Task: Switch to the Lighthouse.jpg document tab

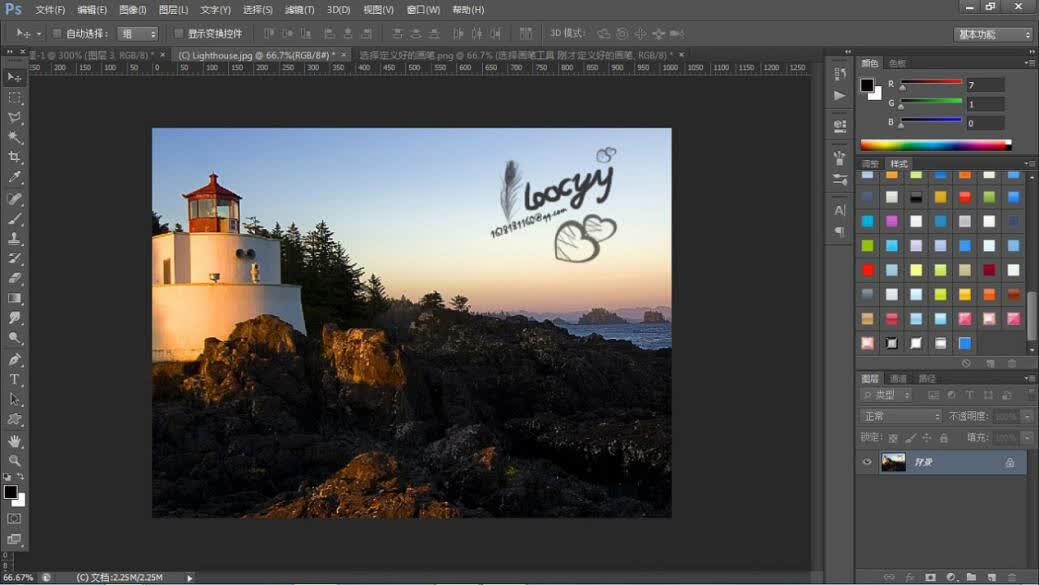Action: point(256,55)
